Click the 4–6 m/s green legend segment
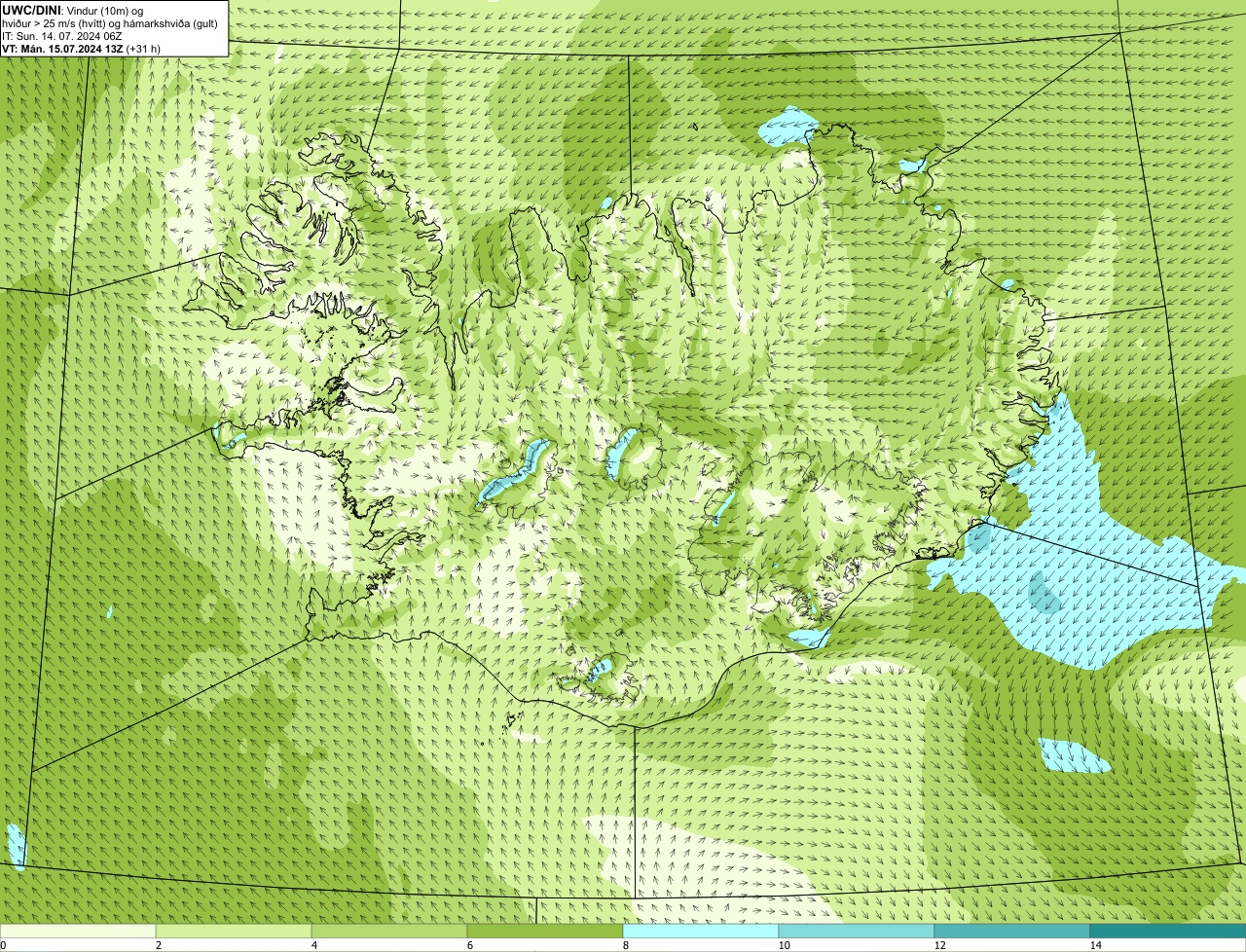Viewport: 1246px width, 952px height. pos(389,931)
